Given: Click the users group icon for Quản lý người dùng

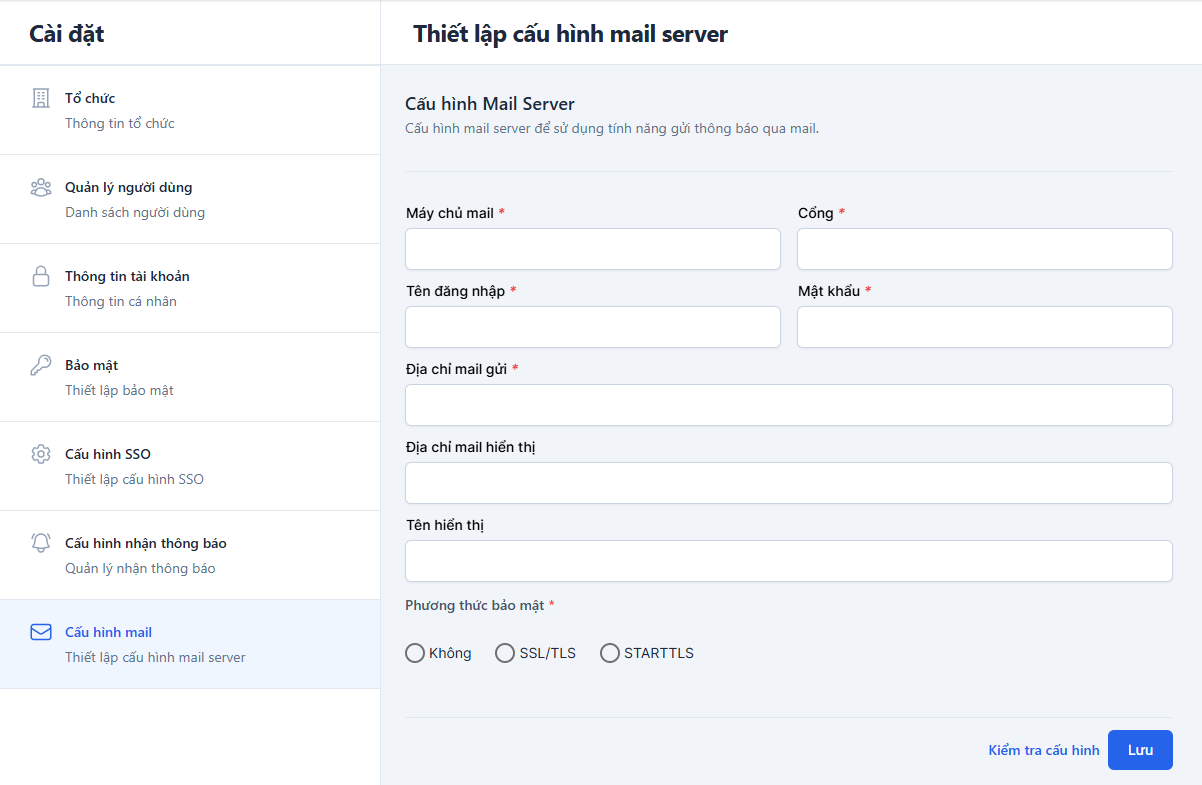Looking at the screenshot, I should [40, 187].
